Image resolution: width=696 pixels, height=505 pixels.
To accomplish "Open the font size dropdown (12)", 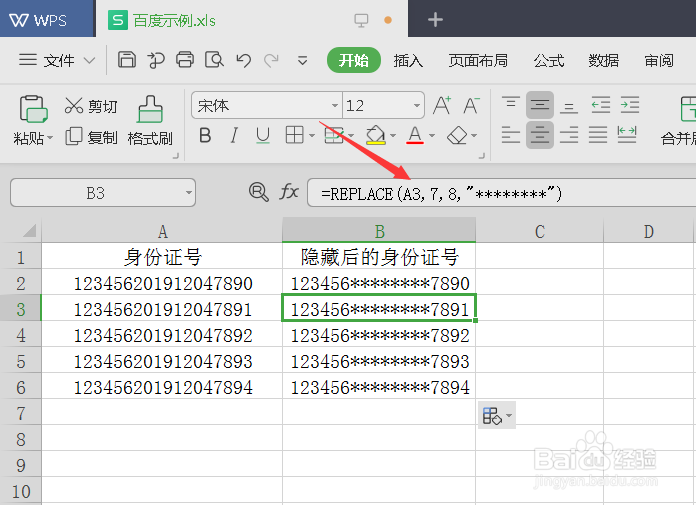I will click(416, 106).
